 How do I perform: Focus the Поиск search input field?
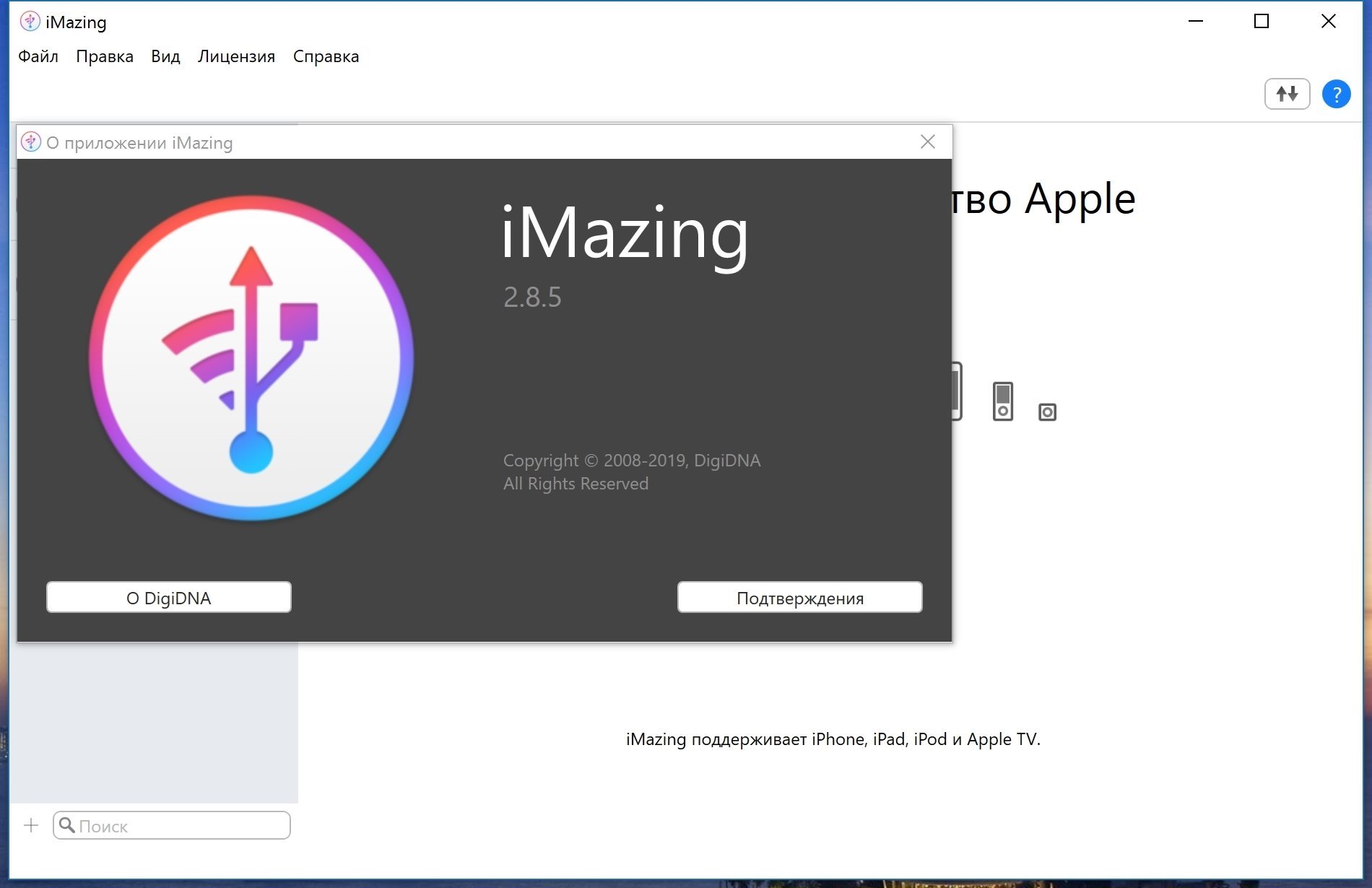point(172,825)
